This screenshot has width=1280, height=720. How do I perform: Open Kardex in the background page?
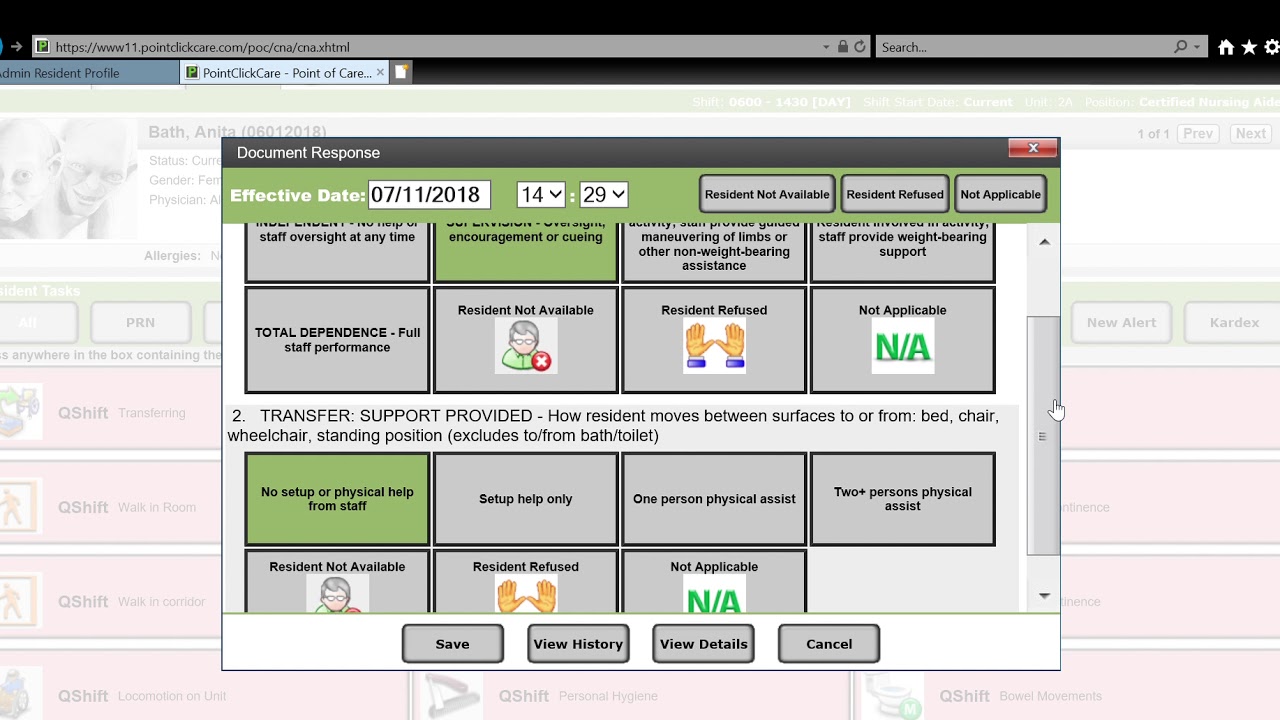(x=1234, y=322)
